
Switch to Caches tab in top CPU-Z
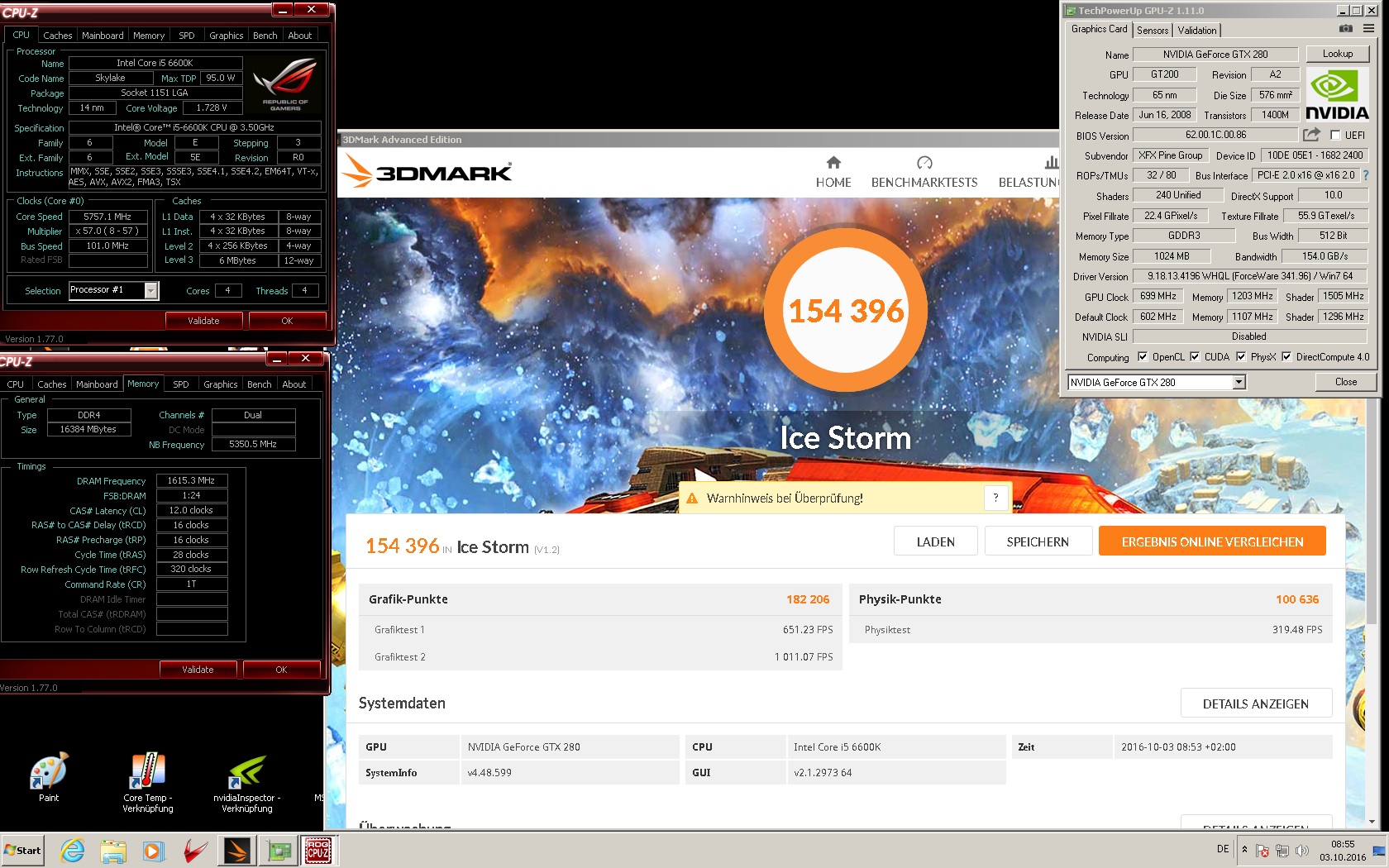(x=58, y=36)
